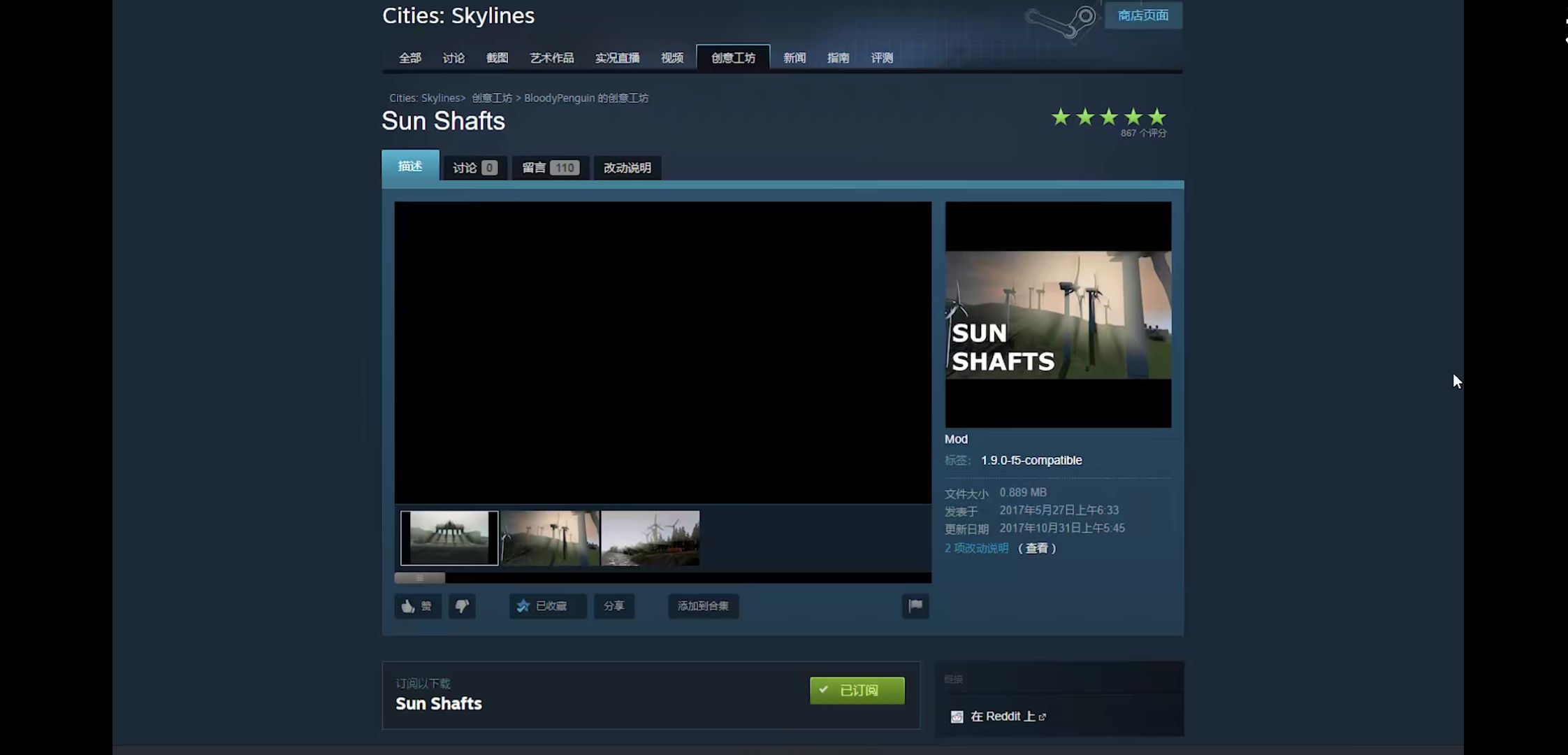
Task: Click the （查看） view link
Action: tap(1037, 548)
